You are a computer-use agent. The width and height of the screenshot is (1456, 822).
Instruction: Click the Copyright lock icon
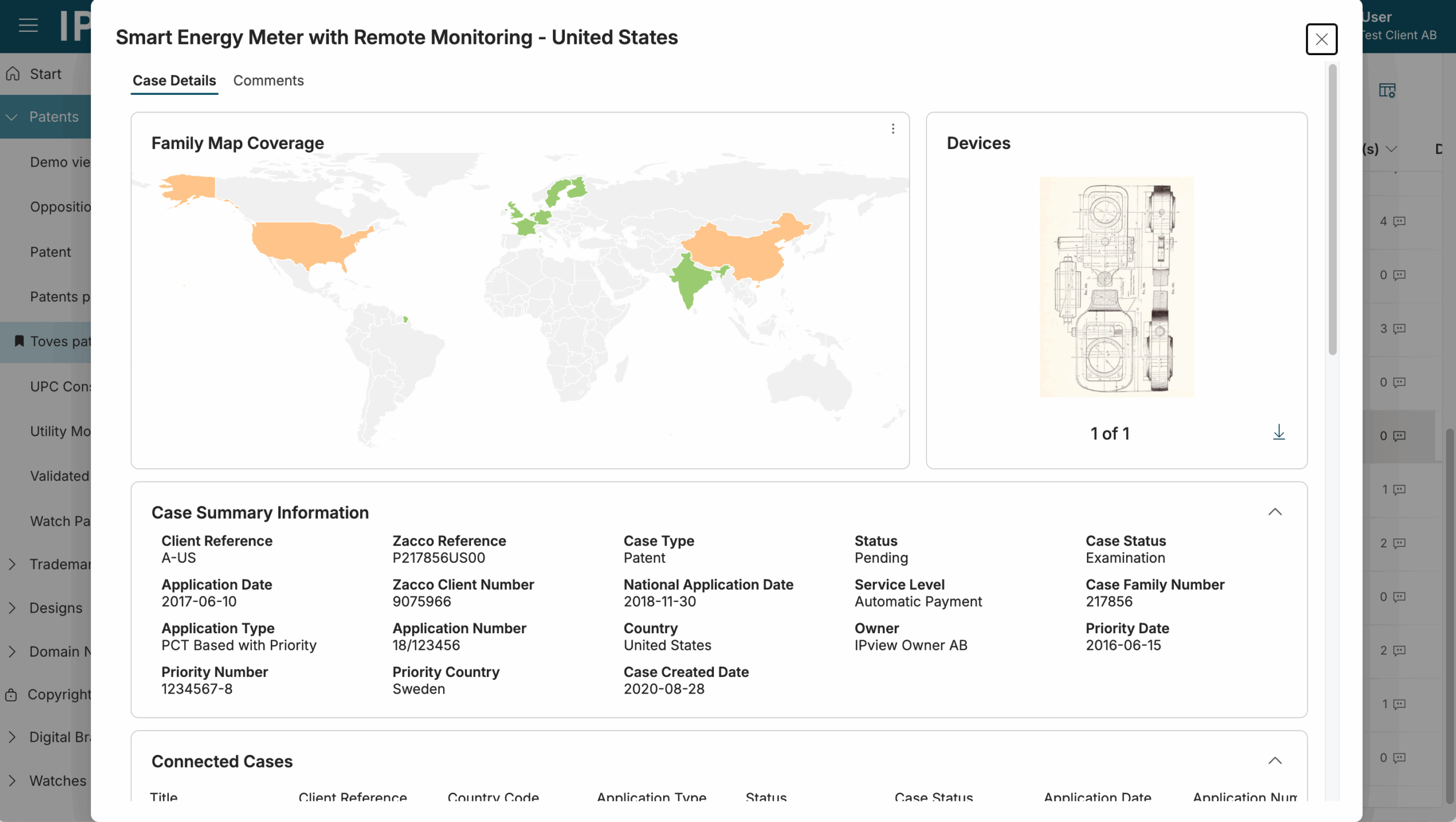tap(11, 695)
